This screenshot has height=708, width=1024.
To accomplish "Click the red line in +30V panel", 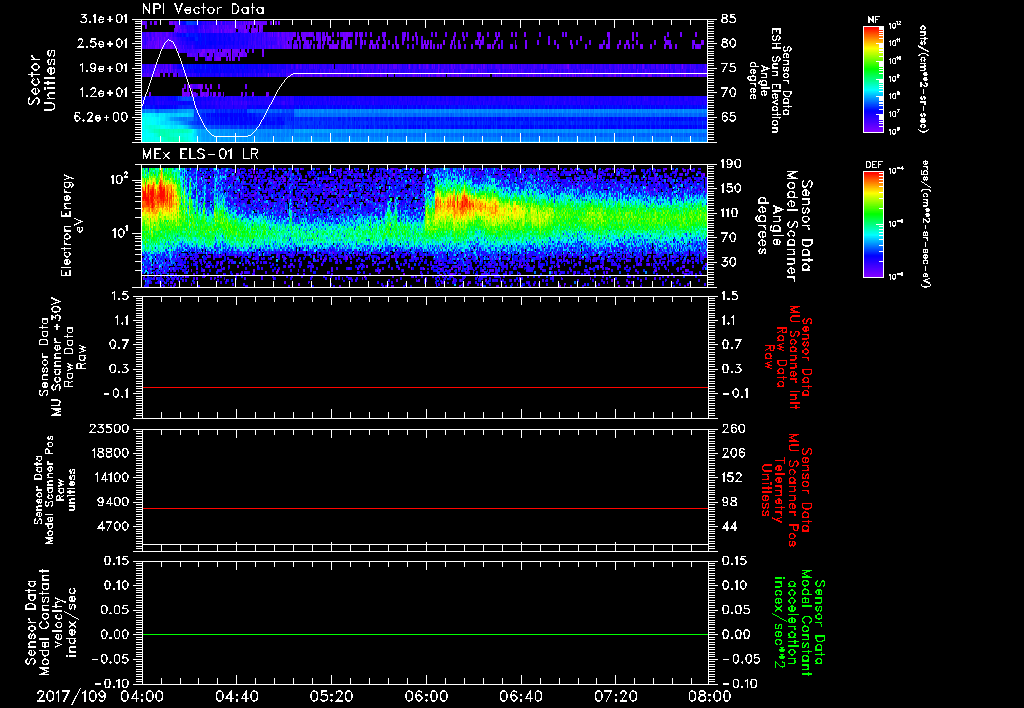I will (x=424, y=387).
